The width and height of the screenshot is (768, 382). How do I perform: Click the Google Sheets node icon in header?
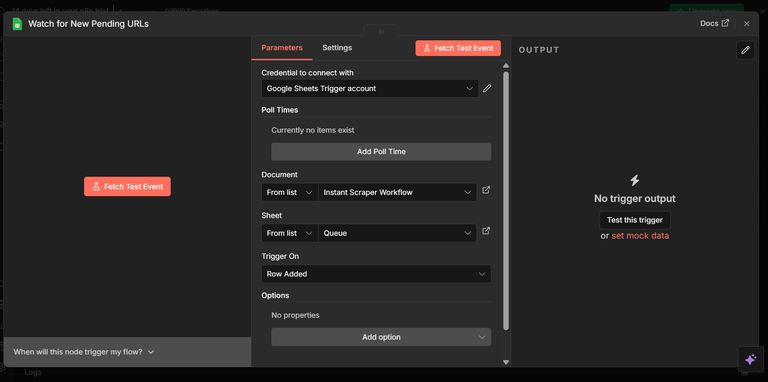[17, 24]
